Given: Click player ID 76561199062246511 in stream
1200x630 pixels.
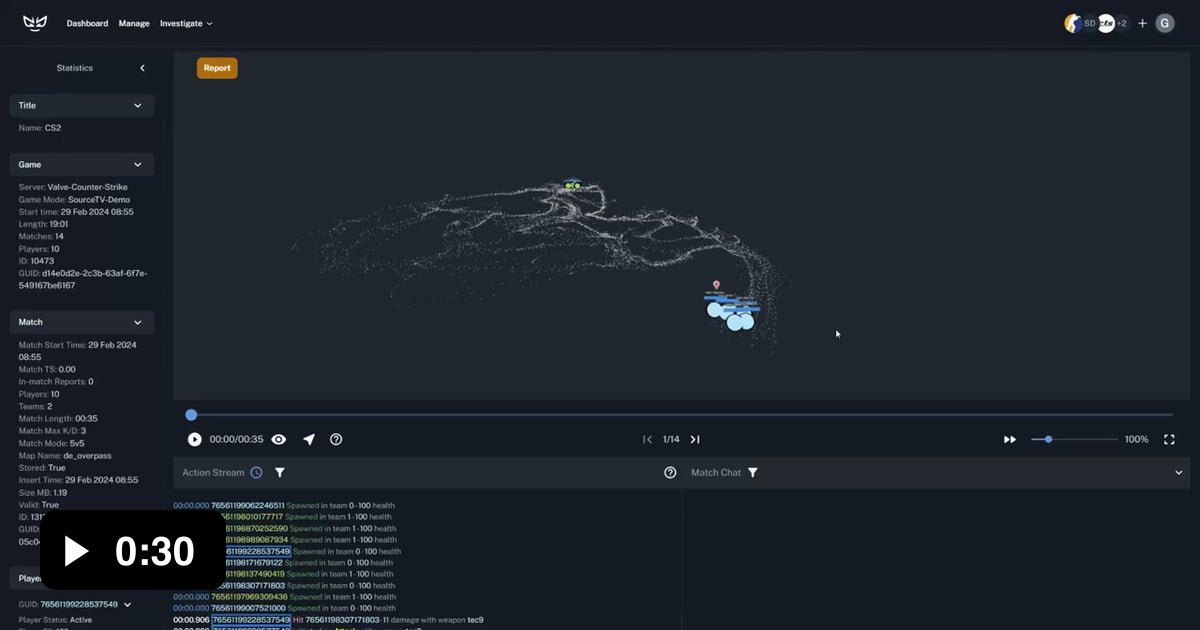Looking at the screenshot, I should (248, 505).
